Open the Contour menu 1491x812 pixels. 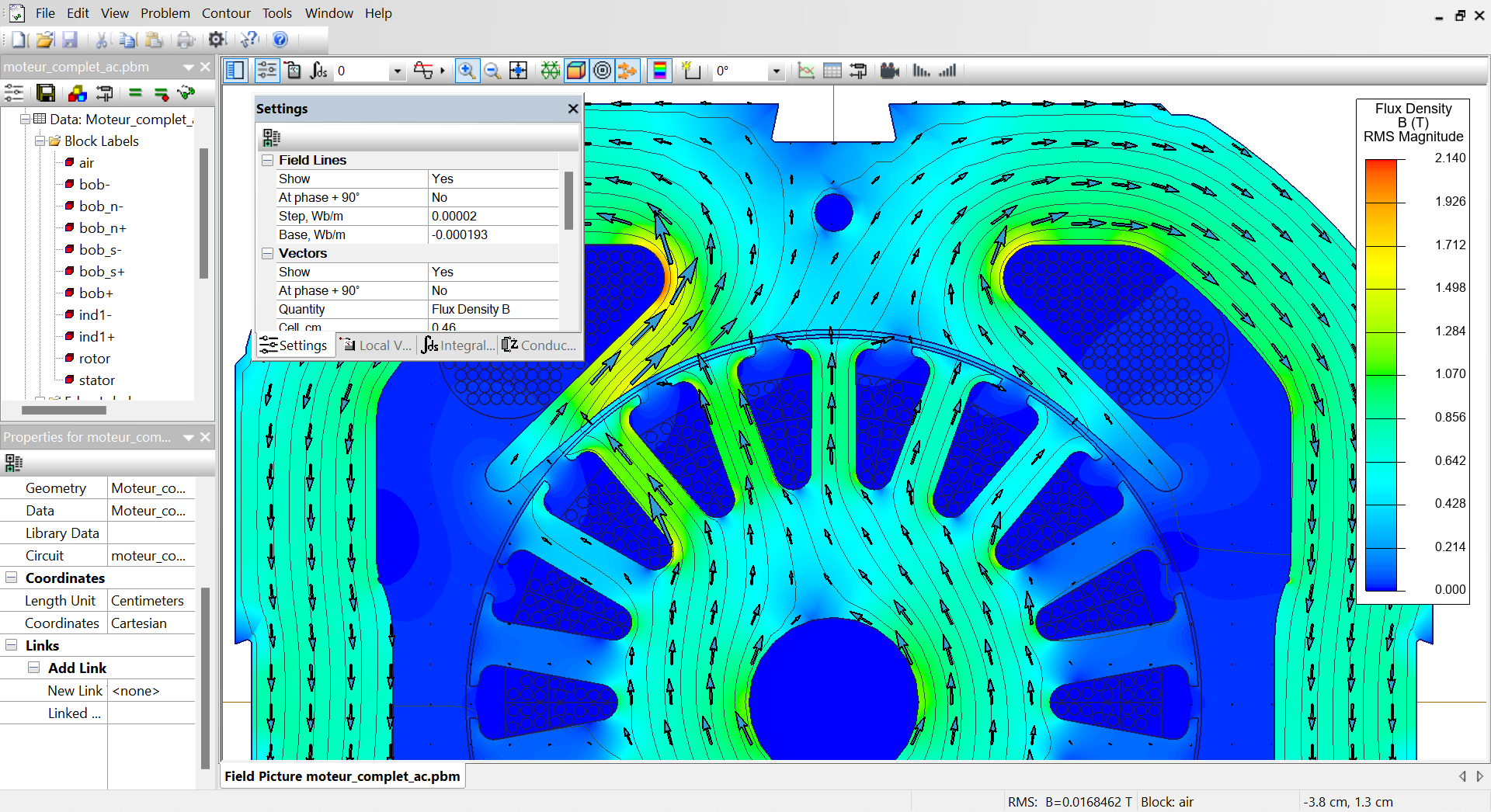[225, 13]
